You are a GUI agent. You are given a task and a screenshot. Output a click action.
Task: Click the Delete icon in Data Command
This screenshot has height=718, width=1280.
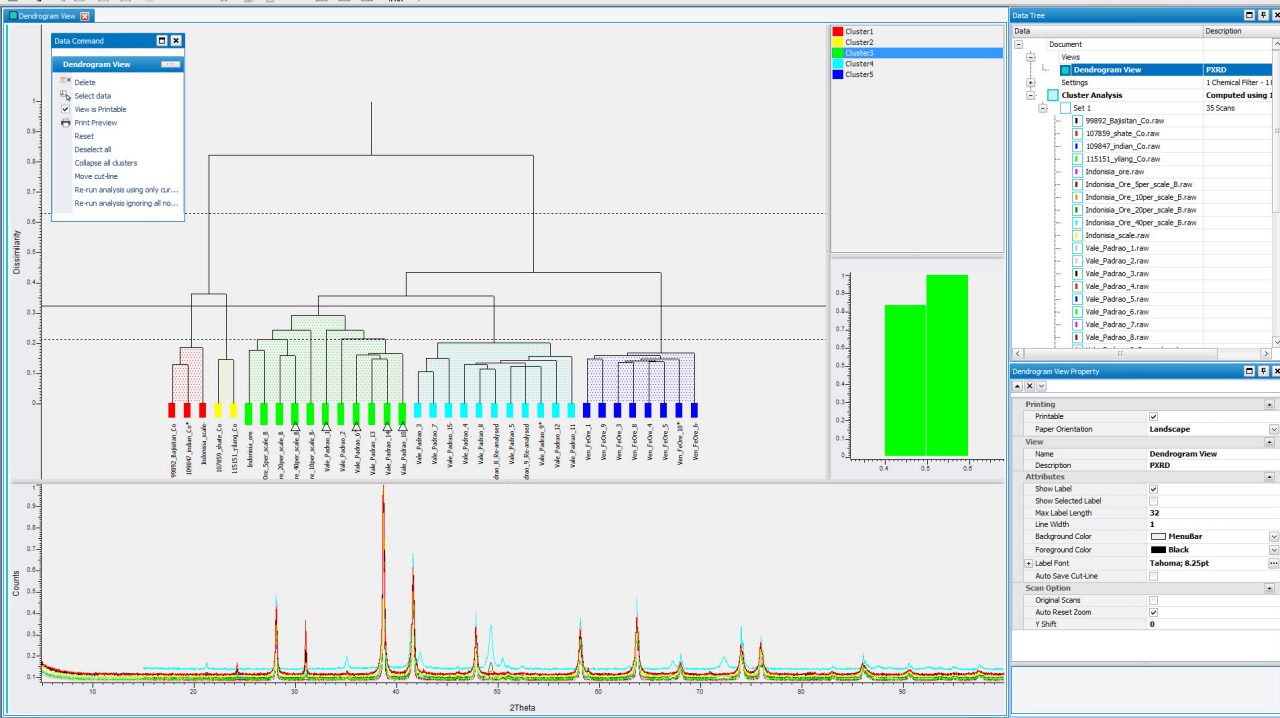[x=65, y=82]
